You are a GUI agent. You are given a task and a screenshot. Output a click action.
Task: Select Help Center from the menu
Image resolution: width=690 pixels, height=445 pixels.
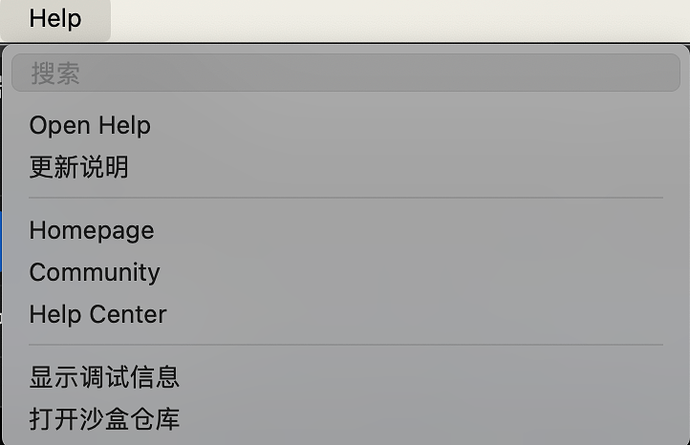(x=98, y=314)
